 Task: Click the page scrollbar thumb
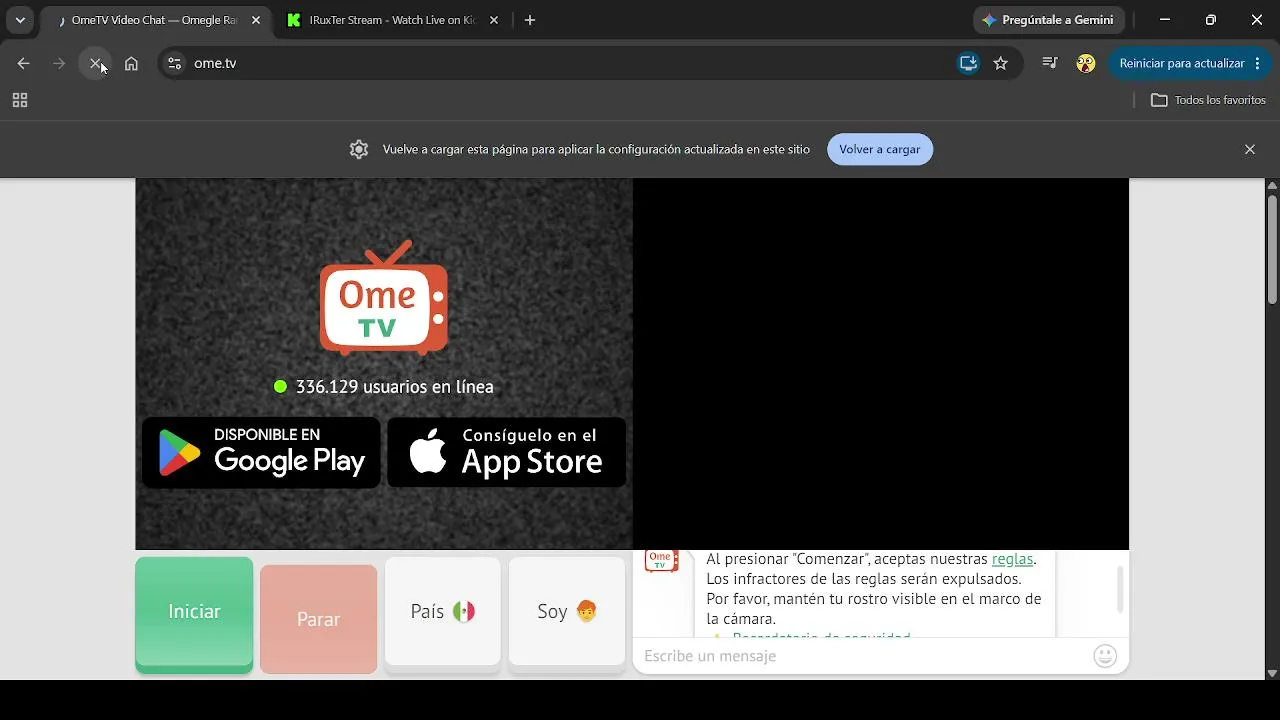coord(1272,249)
